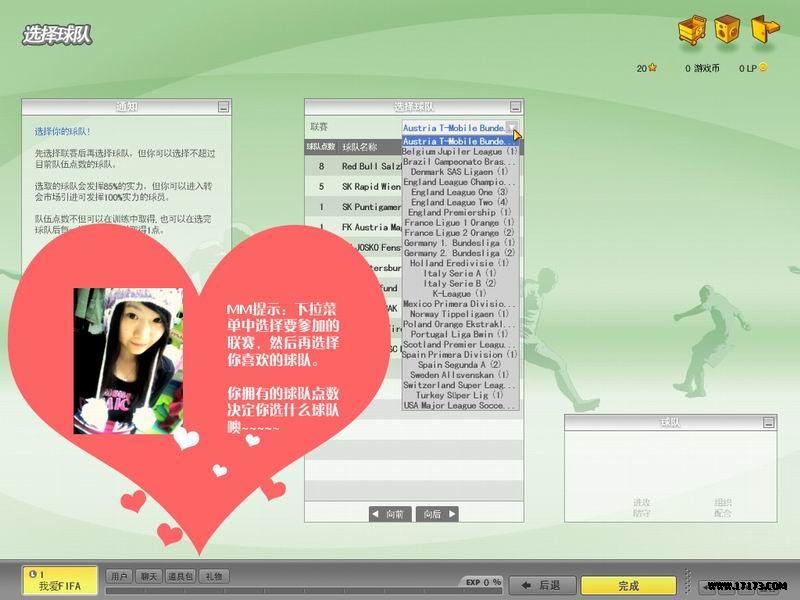Click the league dropdown arrow

[512, 128]
